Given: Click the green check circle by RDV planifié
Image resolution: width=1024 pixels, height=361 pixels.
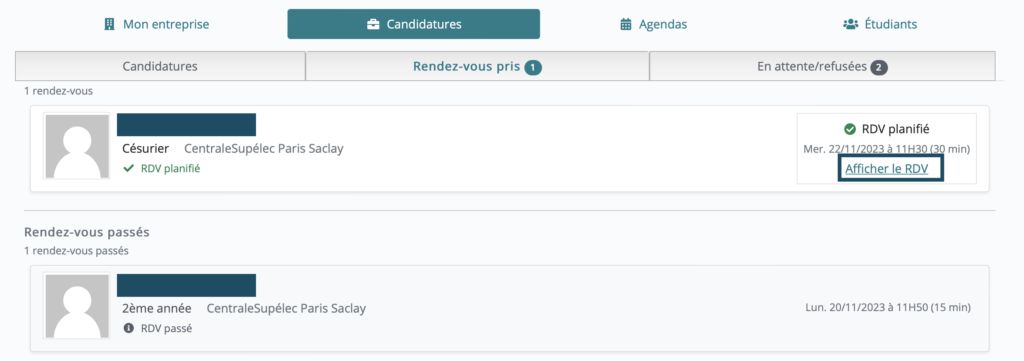Looking at the screenshot, I should pos(850,129).
